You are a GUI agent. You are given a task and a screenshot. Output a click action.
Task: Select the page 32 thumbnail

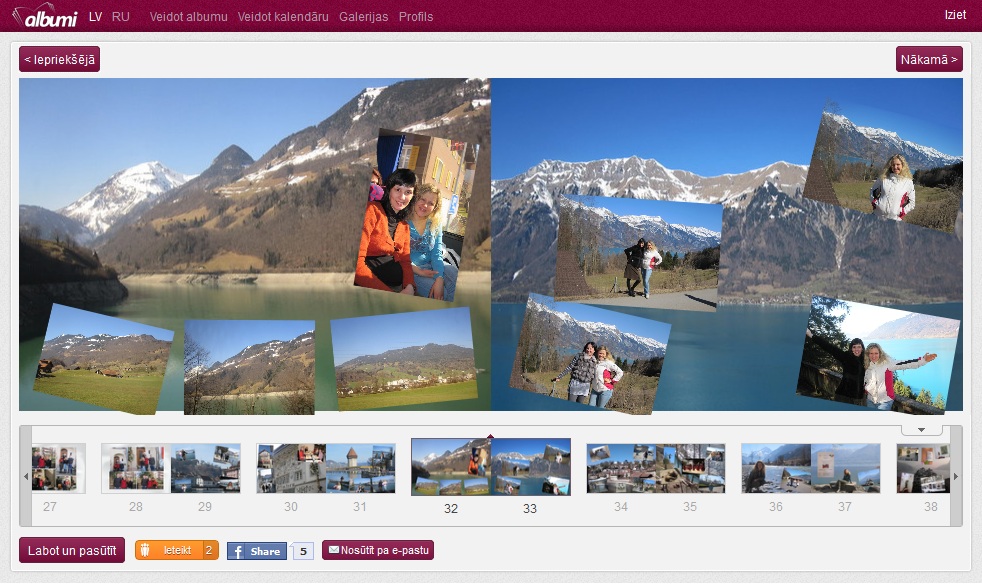point(451,467)
